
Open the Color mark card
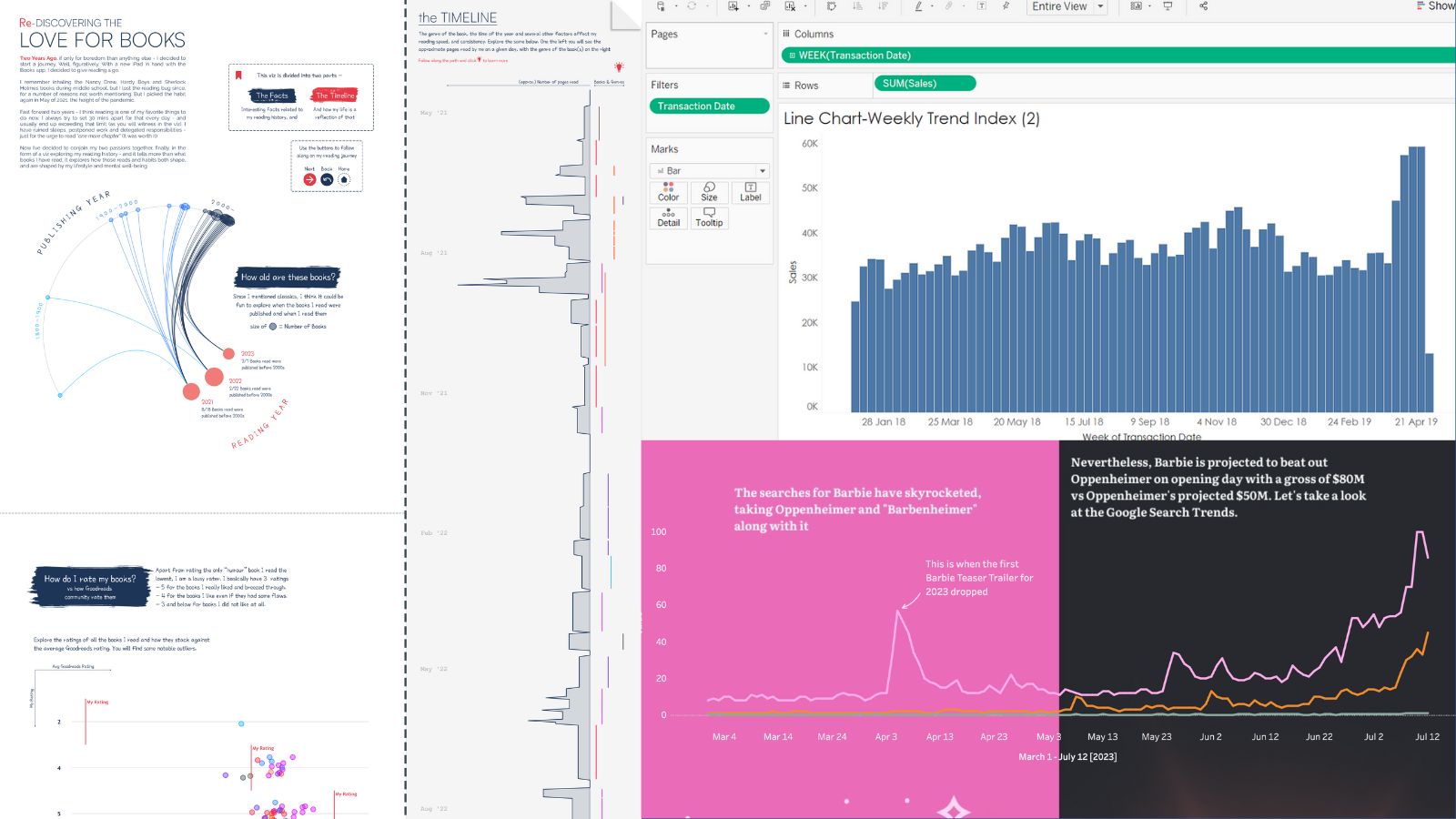click(x=668, y=192)
